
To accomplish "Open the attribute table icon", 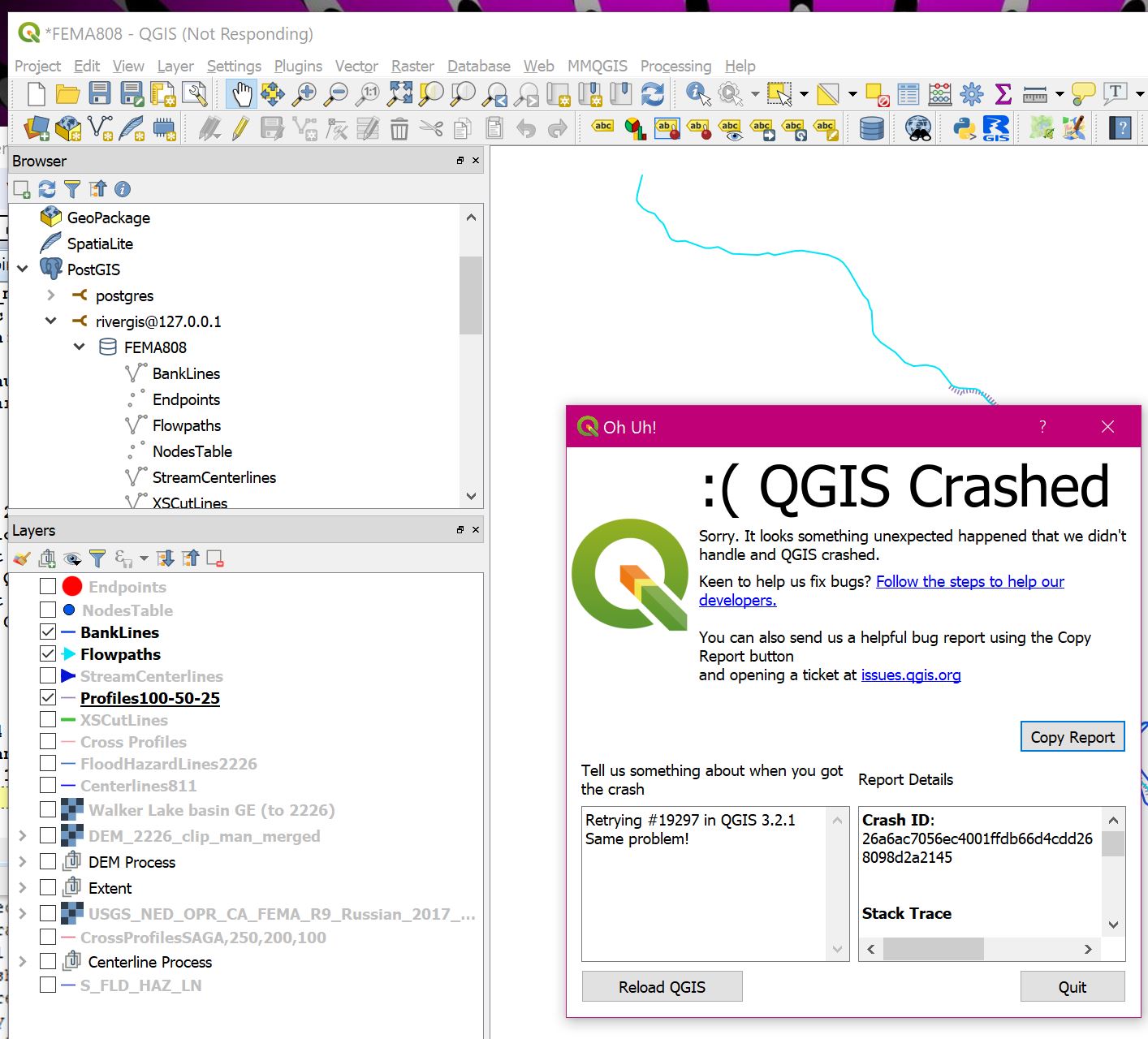I will pos(908,94).
